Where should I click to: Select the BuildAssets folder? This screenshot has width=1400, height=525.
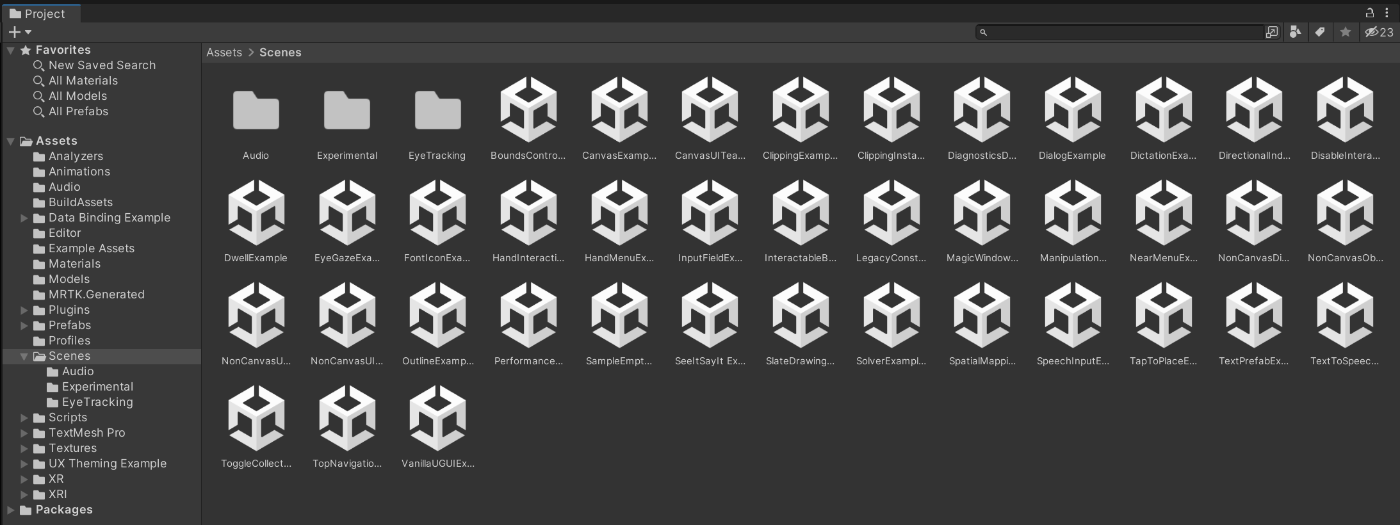(x=80, y=202)
